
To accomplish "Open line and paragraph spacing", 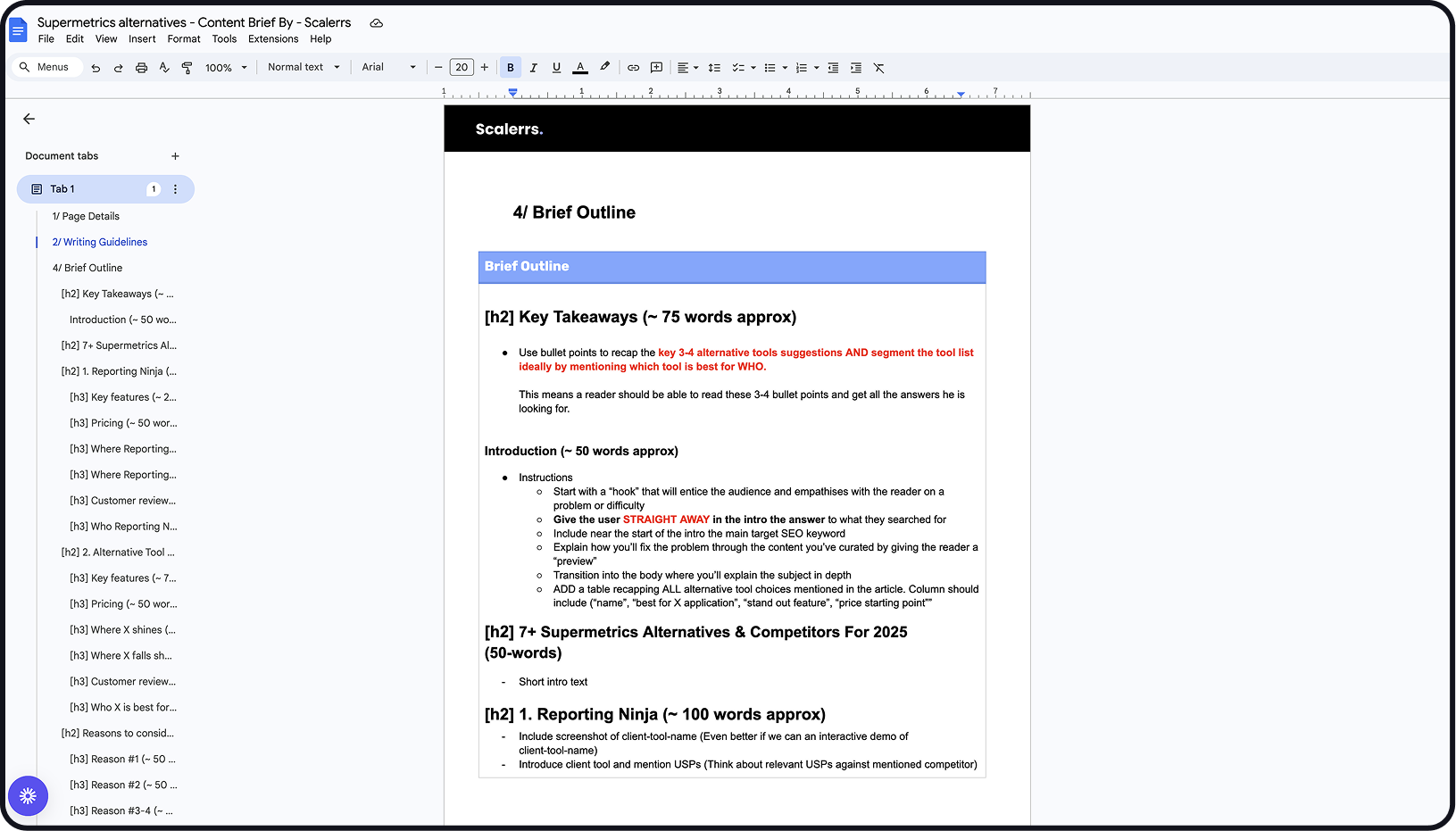I will point(714,68).
